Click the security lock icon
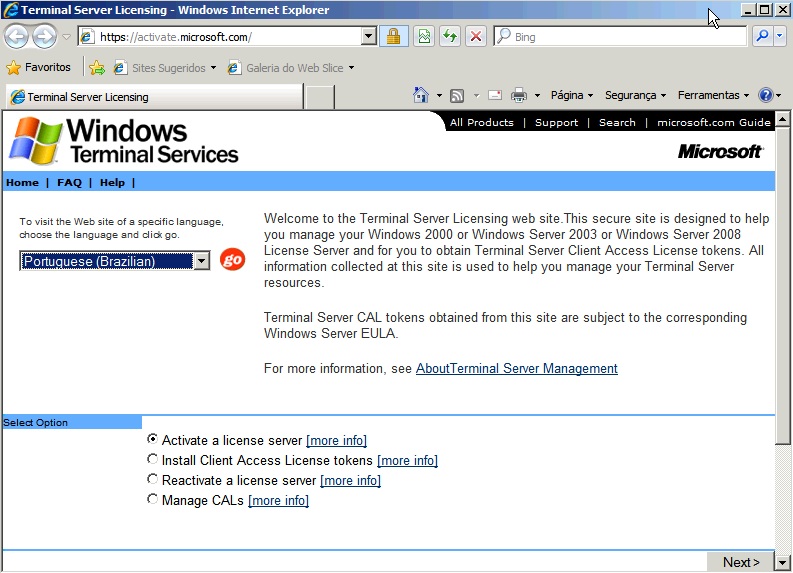Screen dimensions: 793x573 (x=393, y=37)
